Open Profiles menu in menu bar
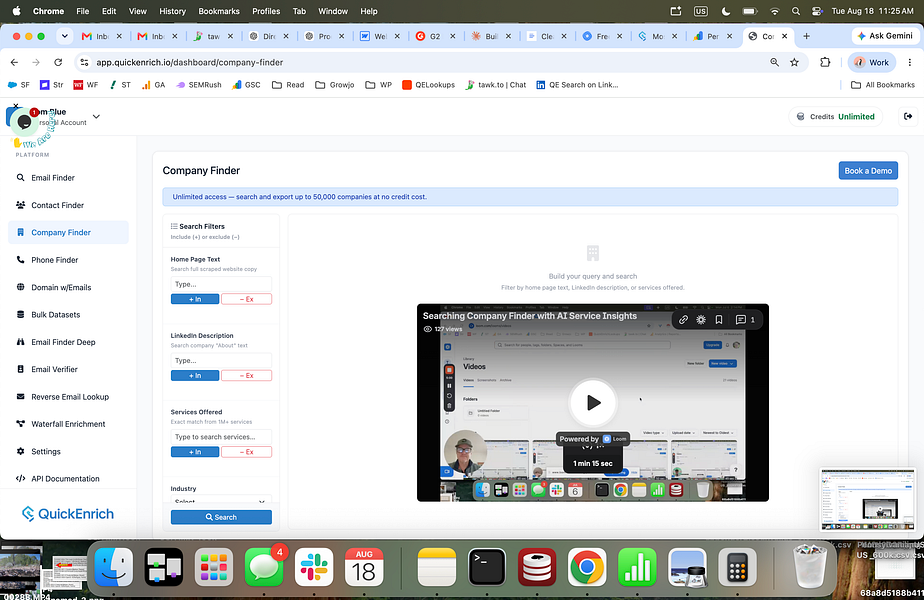 point(266,11)
